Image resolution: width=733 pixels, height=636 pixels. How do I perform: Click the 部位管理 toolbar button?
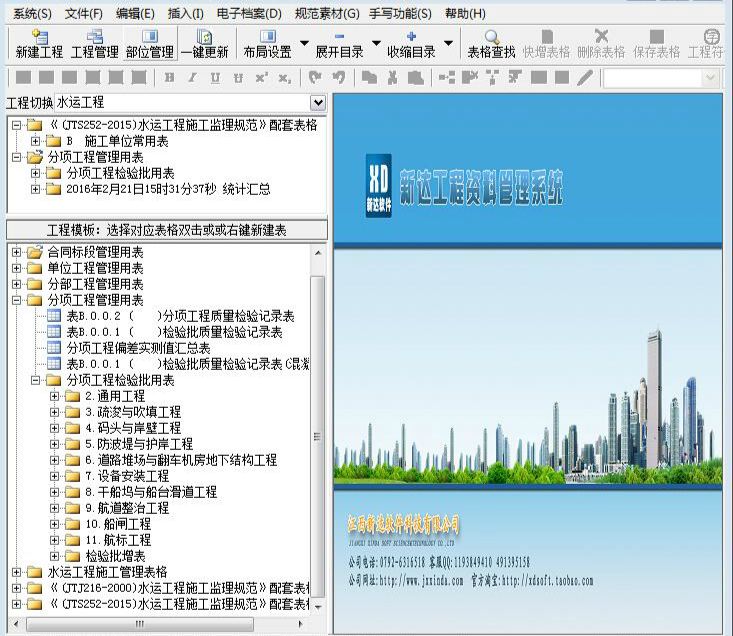coord(149,37)
